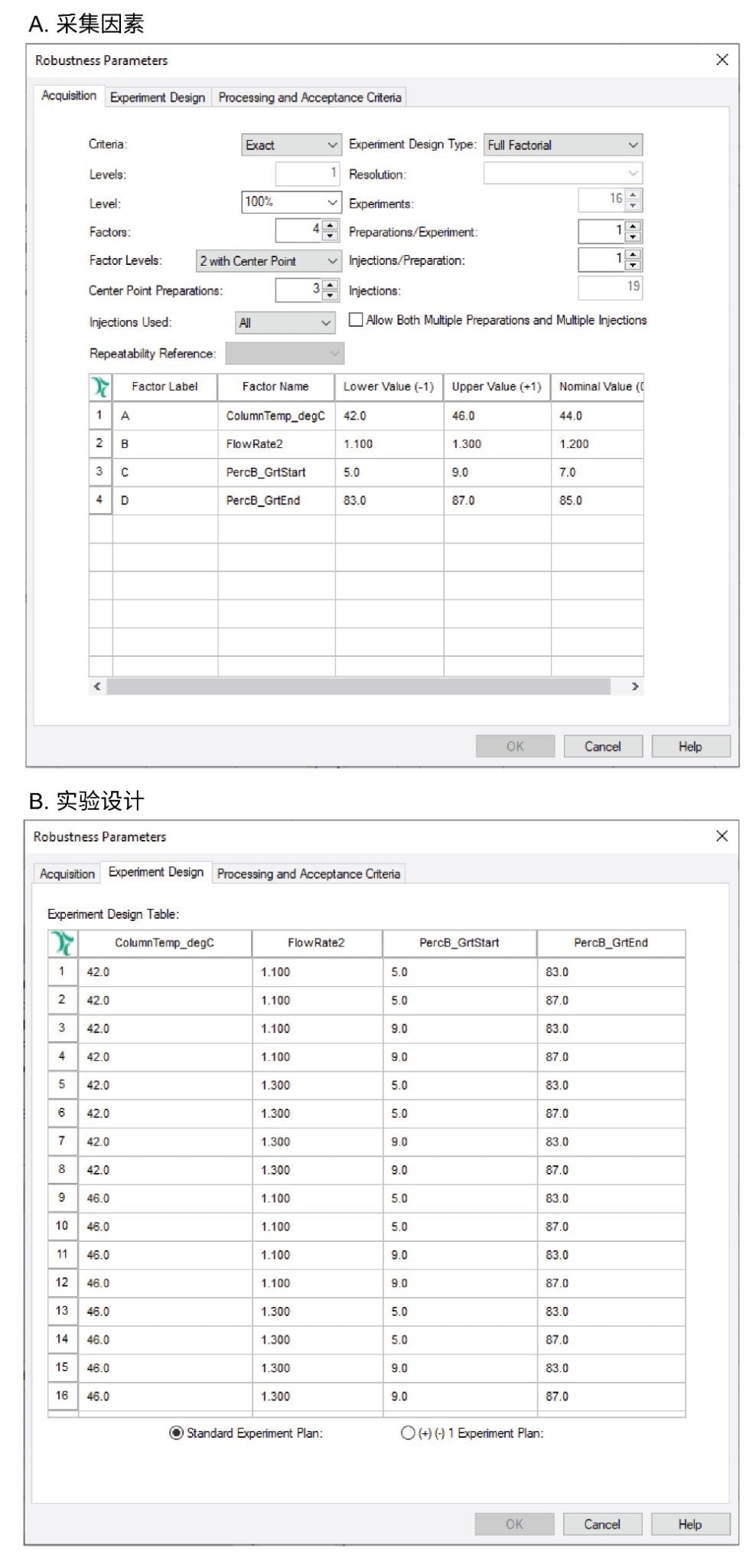Decrease Center Point Preparations with down arrow
Screen dimensions: 756x1568
[331, 296]
